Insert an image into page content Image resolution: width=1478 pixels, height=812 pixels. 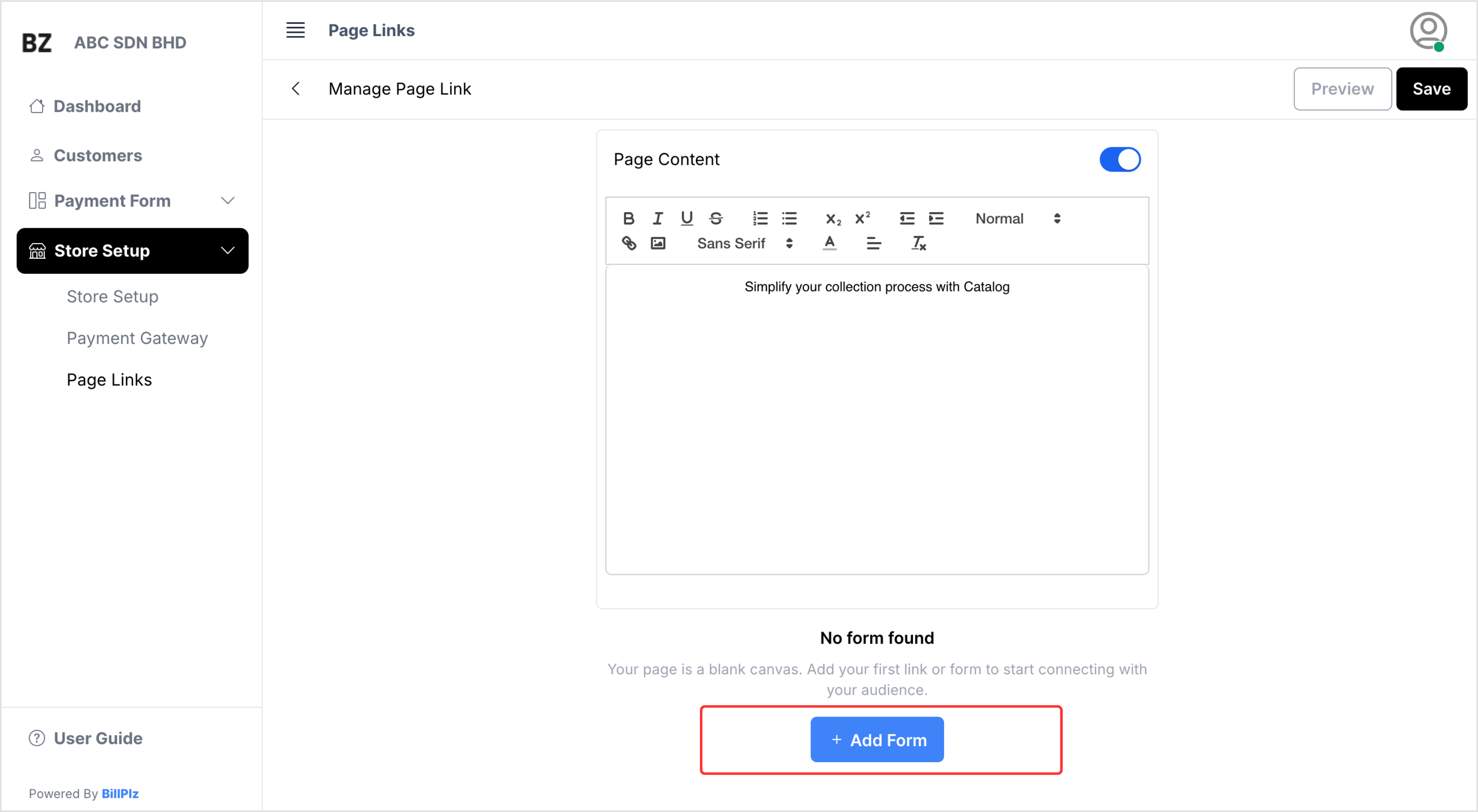click(658, 243)
